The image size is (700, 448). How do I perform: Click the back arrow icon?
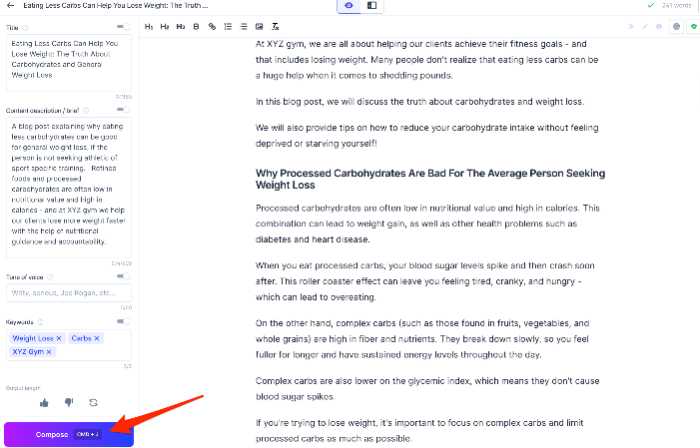coord(10,6)
